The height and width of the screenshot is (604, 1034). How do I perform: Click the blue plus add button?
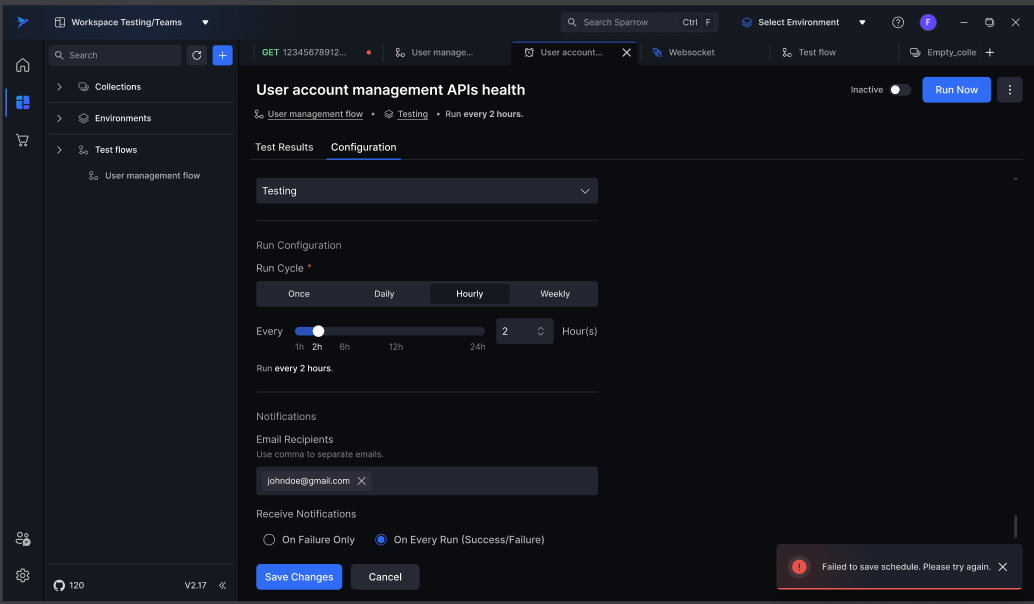(x=222, y=55)
